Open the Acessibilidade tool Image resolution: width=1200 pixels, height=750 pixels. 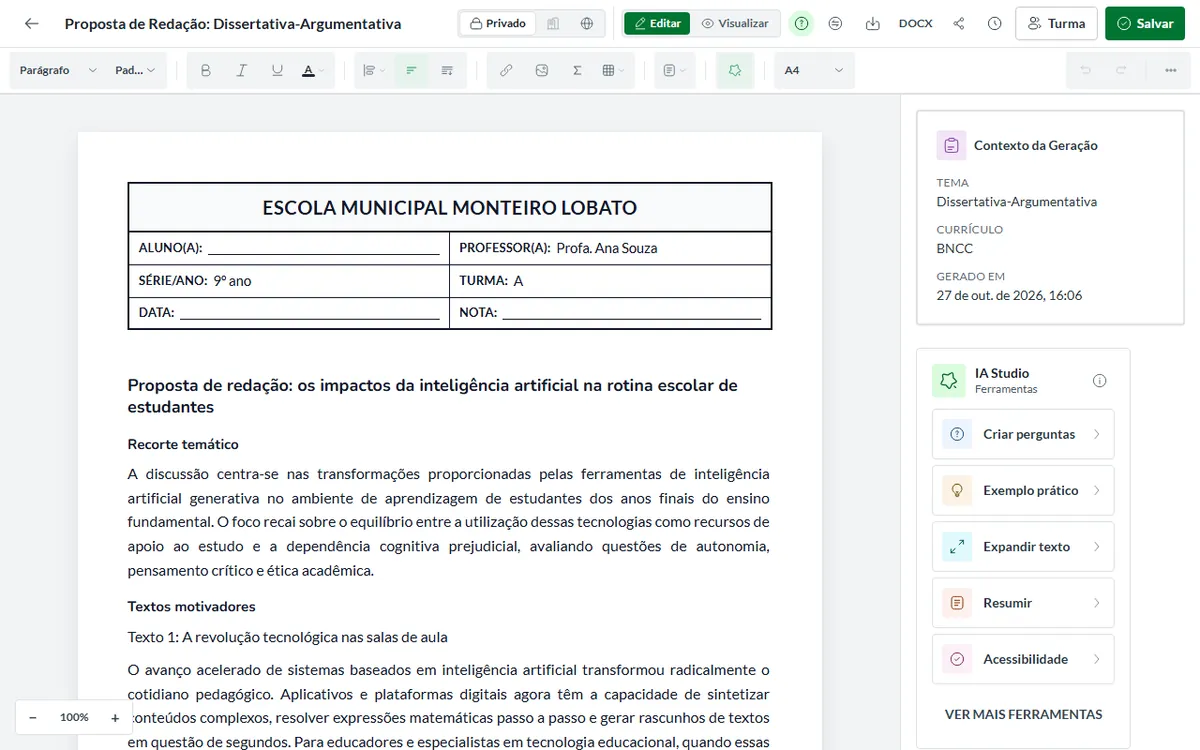coord(1023,659)
